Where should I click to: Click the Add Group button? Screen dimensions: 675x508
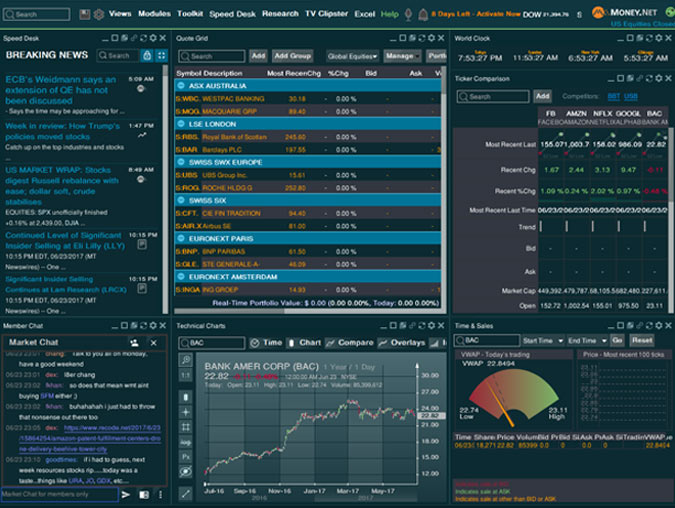tap(293, 56)
